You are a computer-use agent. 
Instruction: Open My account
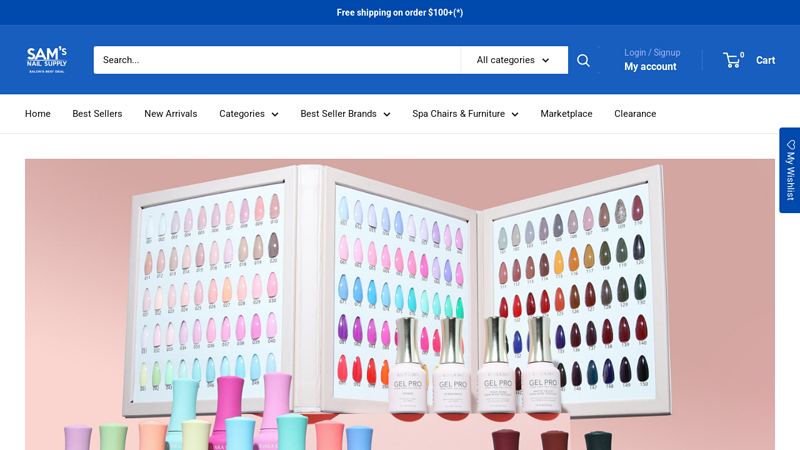[650, 67]
